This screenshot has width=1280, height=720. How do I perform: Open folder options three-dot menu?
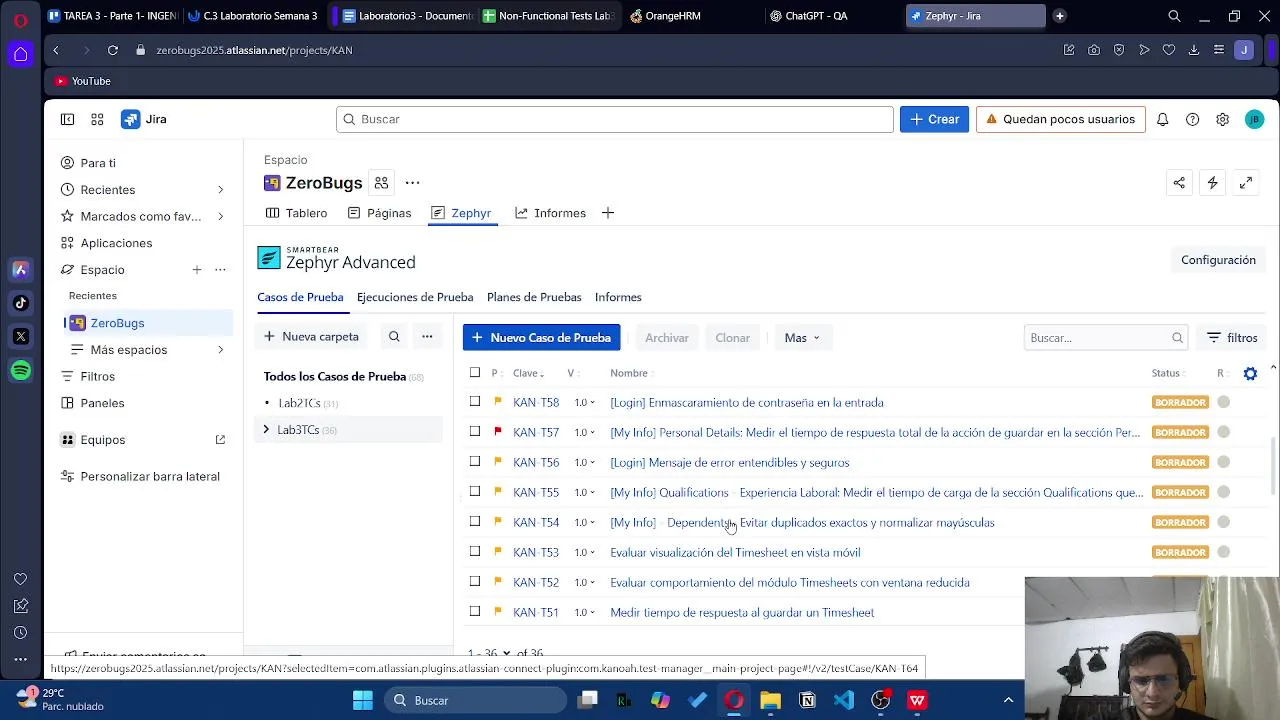[x=427, y=337]
